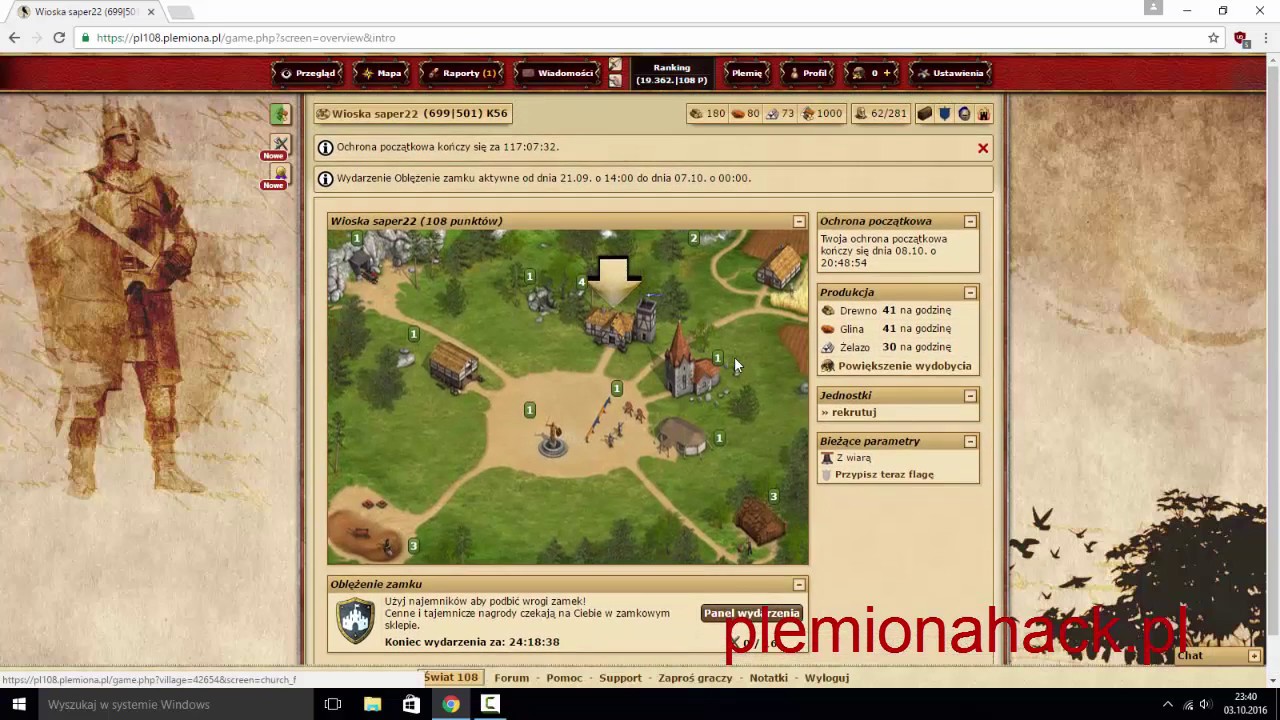Collapse the Oblężenie zamku panel
Screen dimensions: 1280x720
click(799, 584)
